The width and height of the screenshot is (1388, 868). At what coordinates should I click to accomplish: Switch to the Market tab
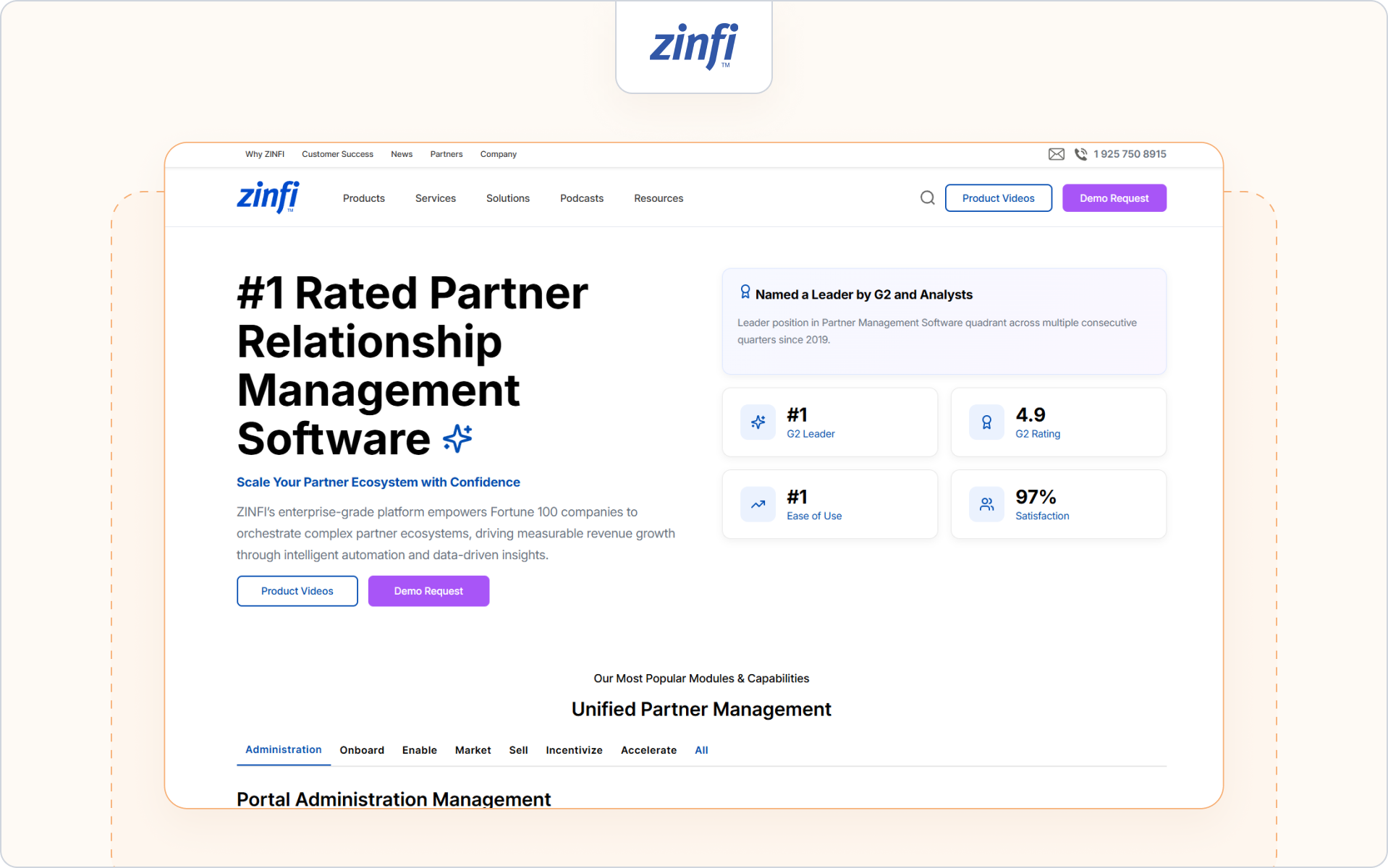[x=473, y=750]
